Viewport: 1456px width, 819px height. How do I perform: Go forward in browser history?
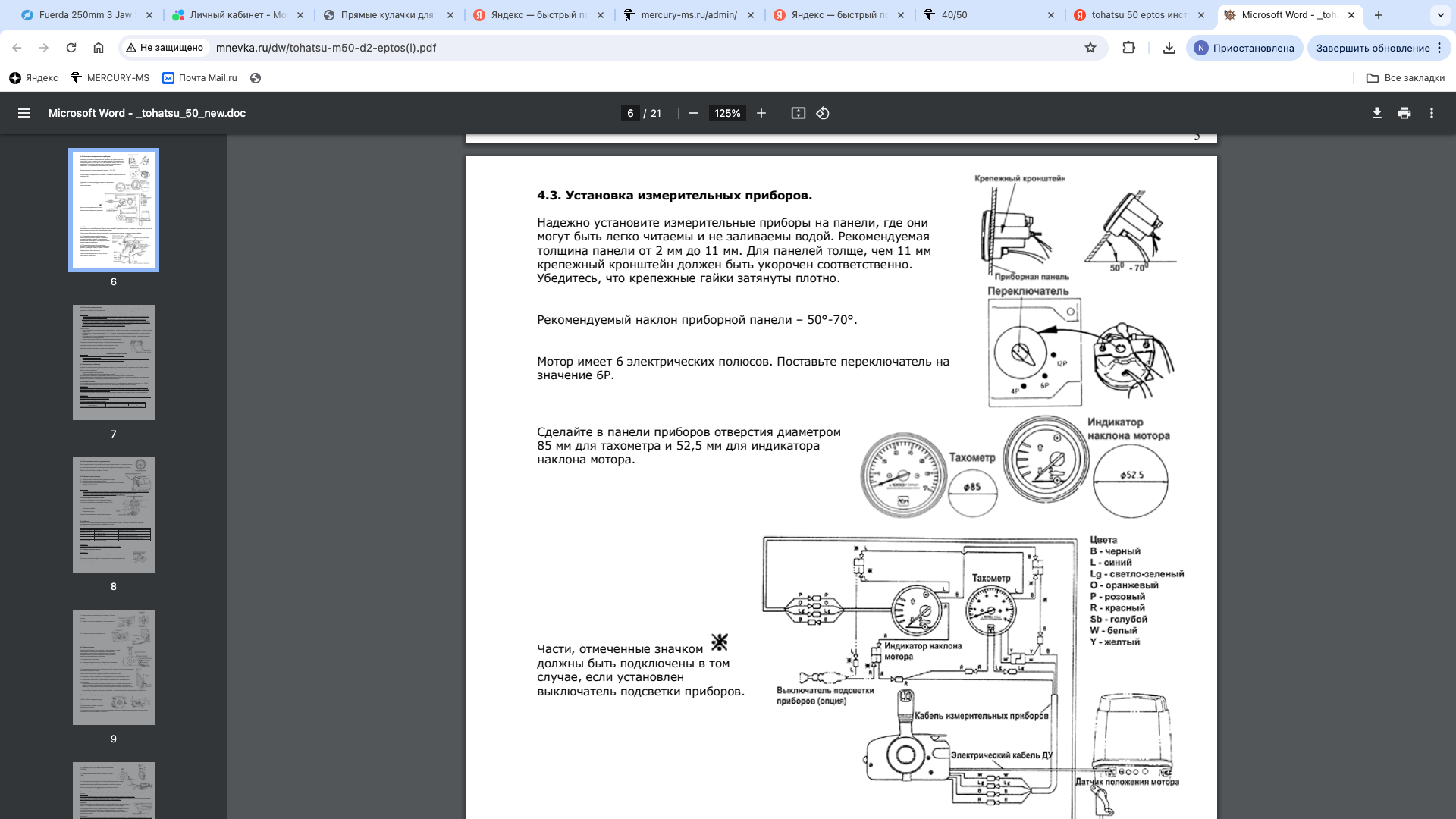(44, 48)
